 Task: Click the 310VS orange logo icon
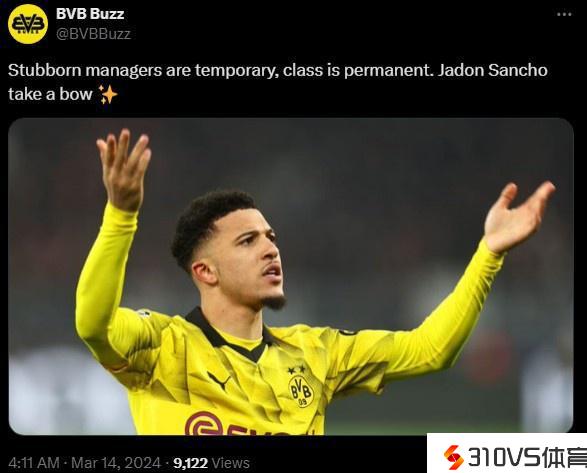point(453,457)
